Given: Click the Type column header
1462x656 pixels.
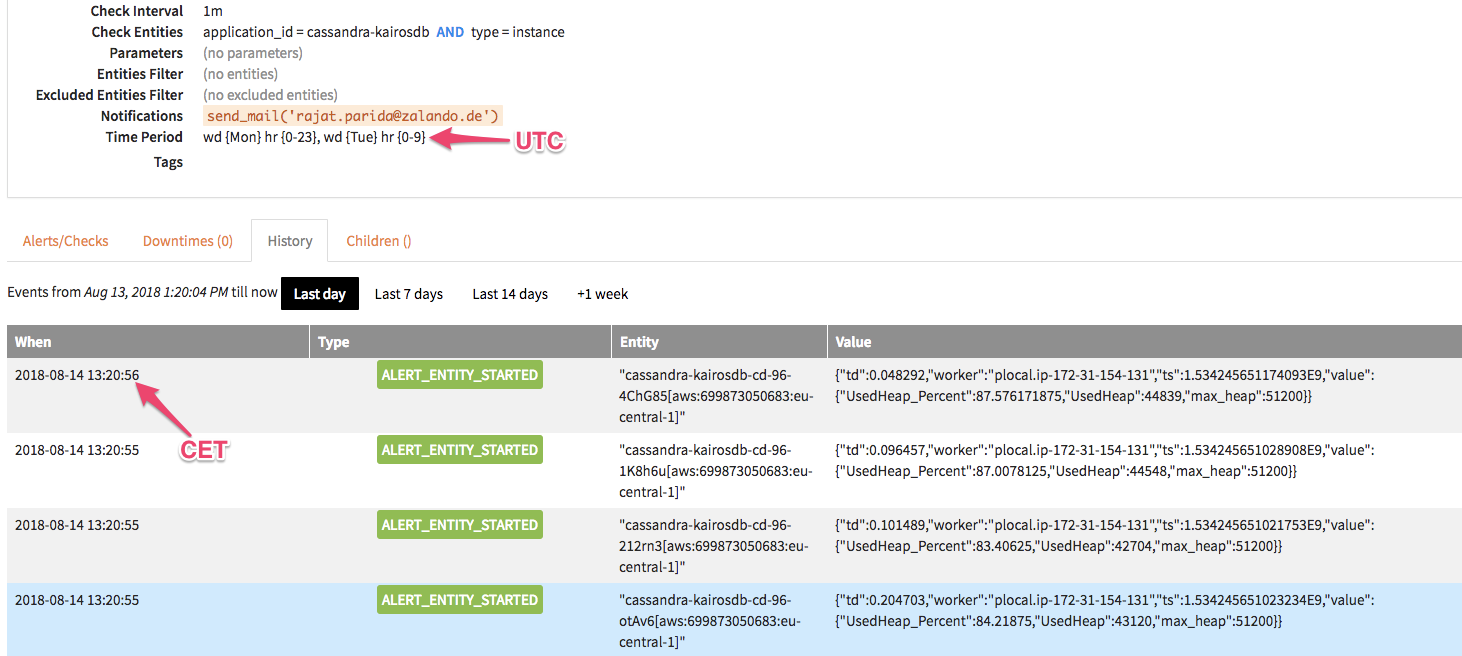Looking at the screenshot, I should click(x=460, y=342).
